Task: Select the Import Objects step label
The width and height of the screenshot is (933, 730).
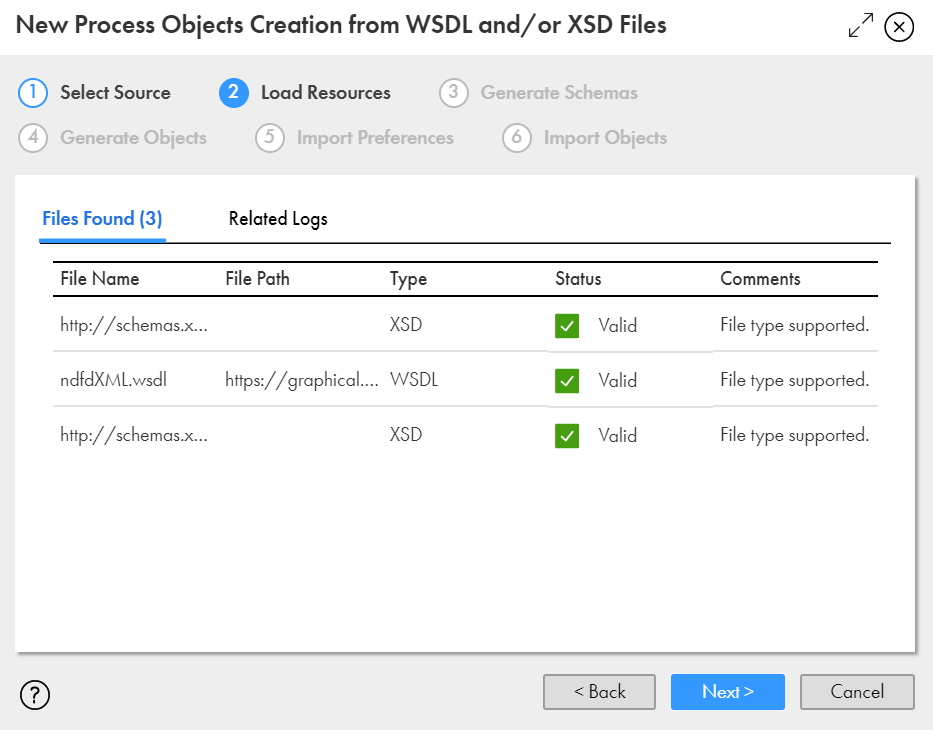Action: tap(605, 138)
